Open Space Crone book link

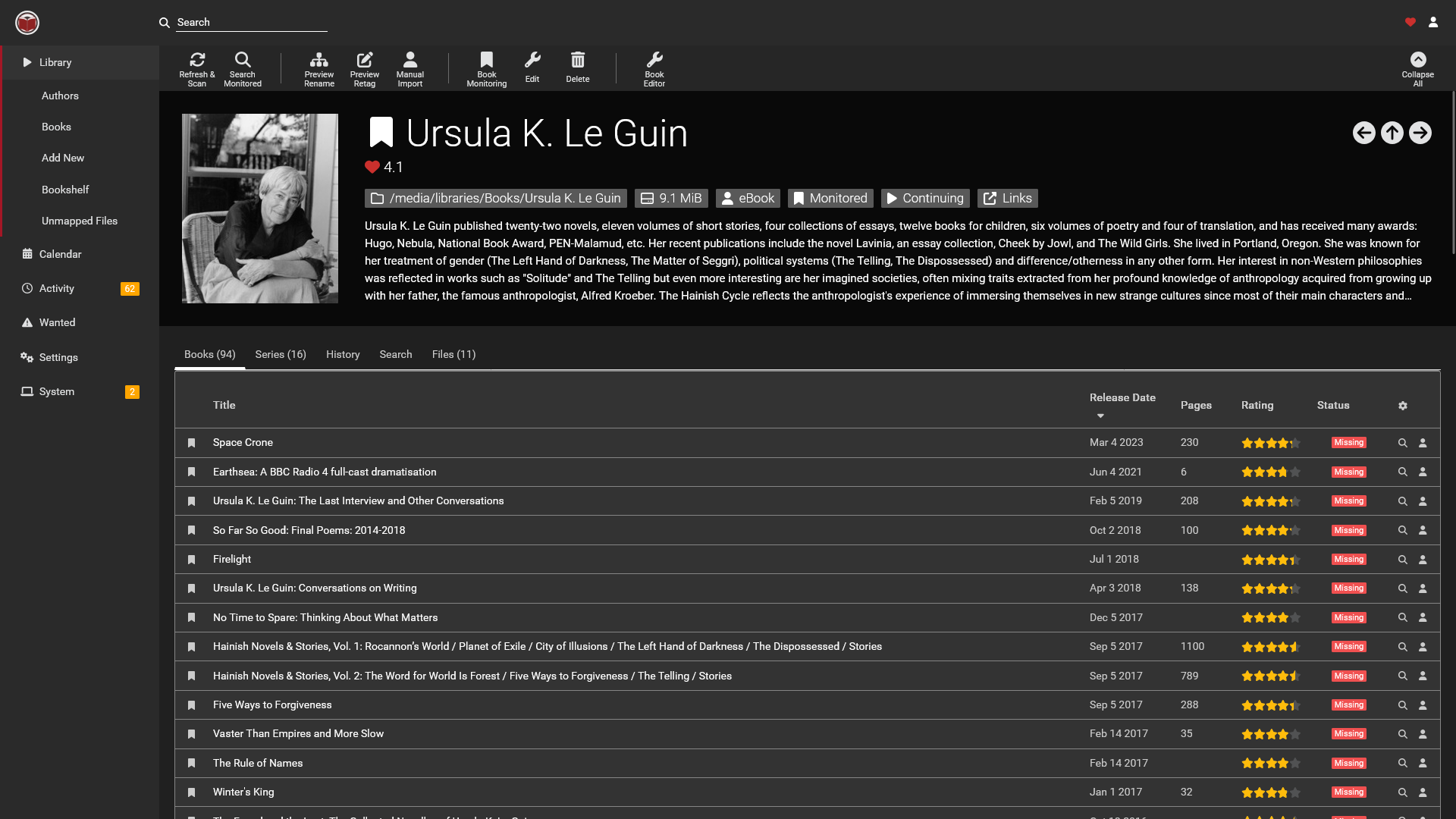coord(243,442)
